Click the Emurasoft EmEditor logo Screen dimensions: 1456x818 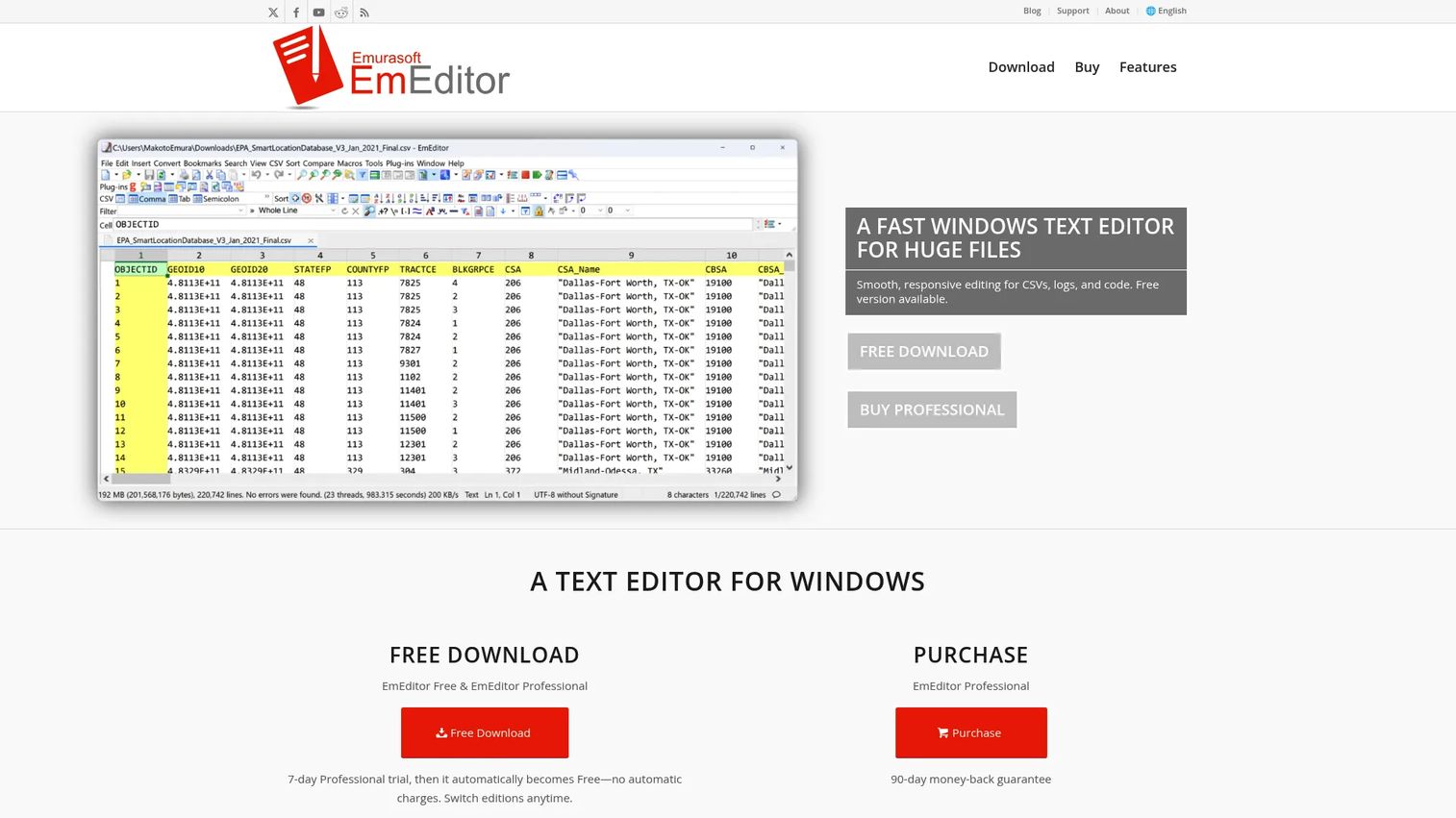(x=391, y=66)
